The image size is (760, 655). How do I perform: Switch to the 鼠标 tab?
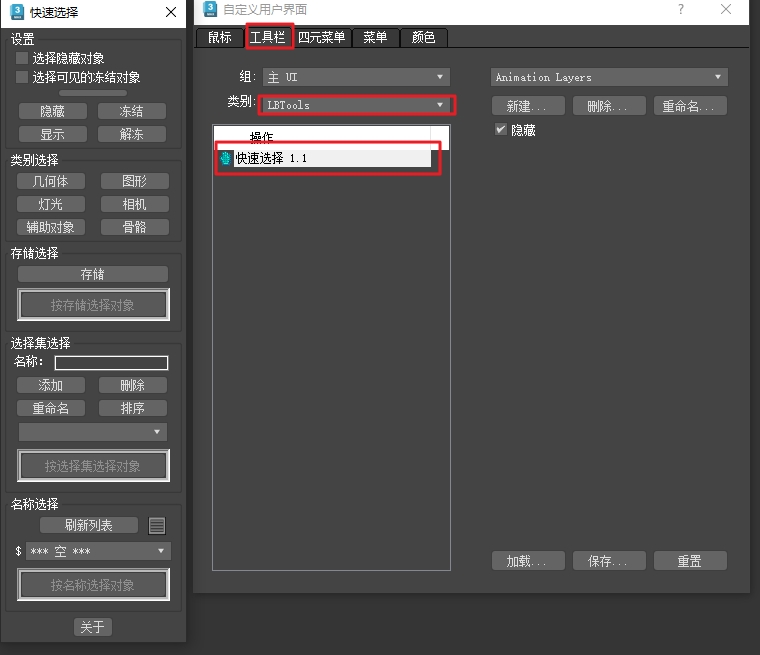click(220, 37)
